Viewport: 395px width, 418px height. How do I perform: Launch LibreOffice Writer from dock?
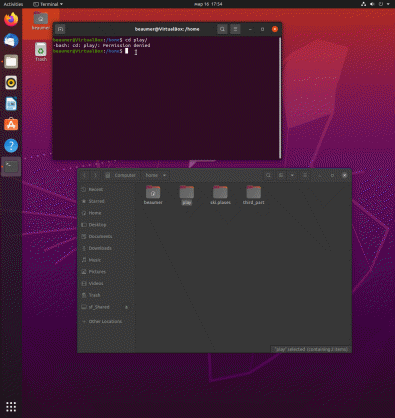point(11,104)
